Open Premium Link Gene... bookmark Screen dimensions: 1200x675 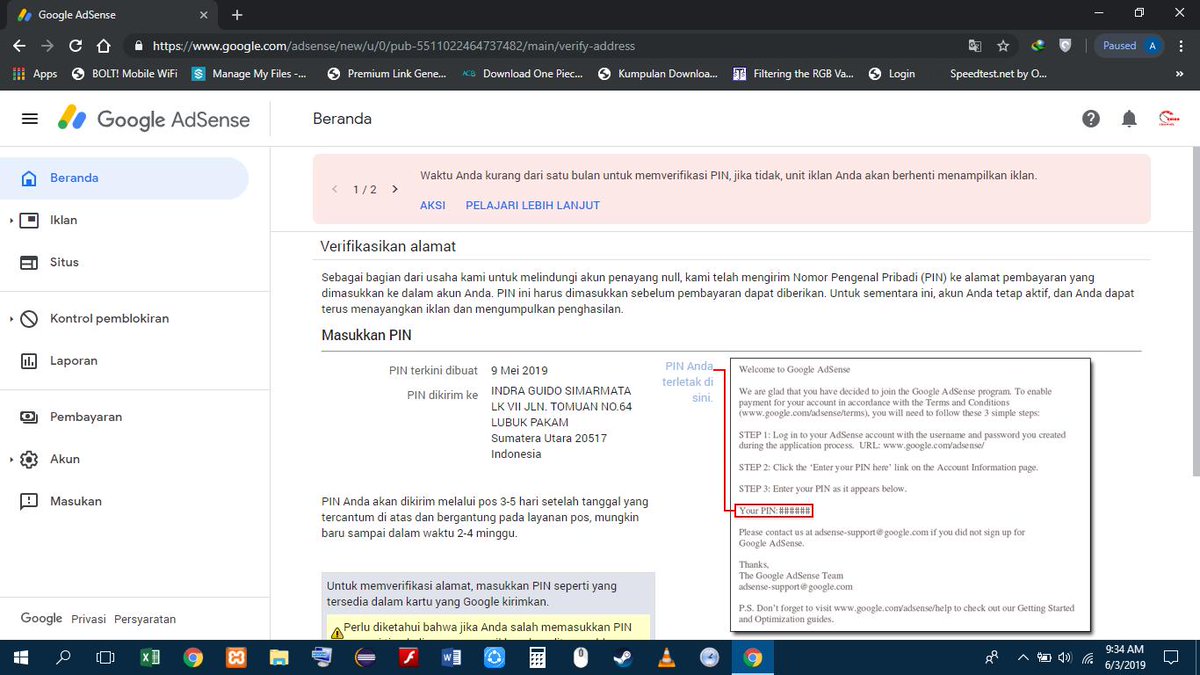386,73
